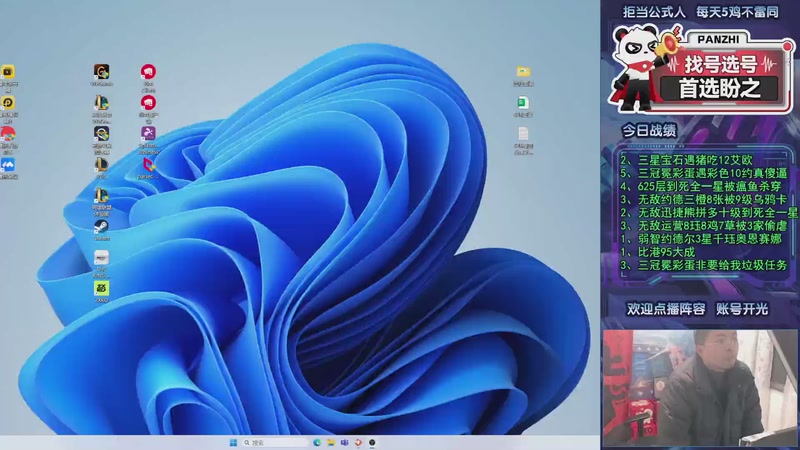Viewport: 800px width, 450px height.
Task: Click the taskbar search box
Action: pyautogui.click(x=276, y=442)
